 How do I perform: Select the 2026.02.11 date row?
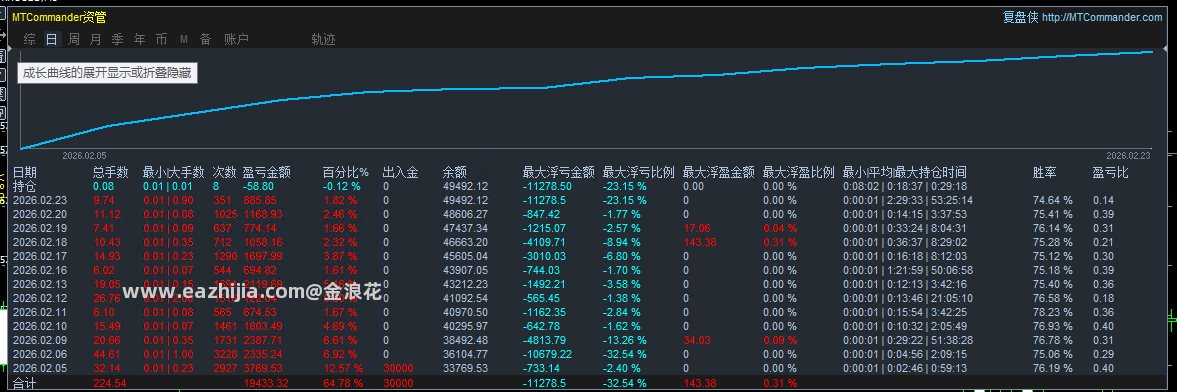[x=41, y=312]
